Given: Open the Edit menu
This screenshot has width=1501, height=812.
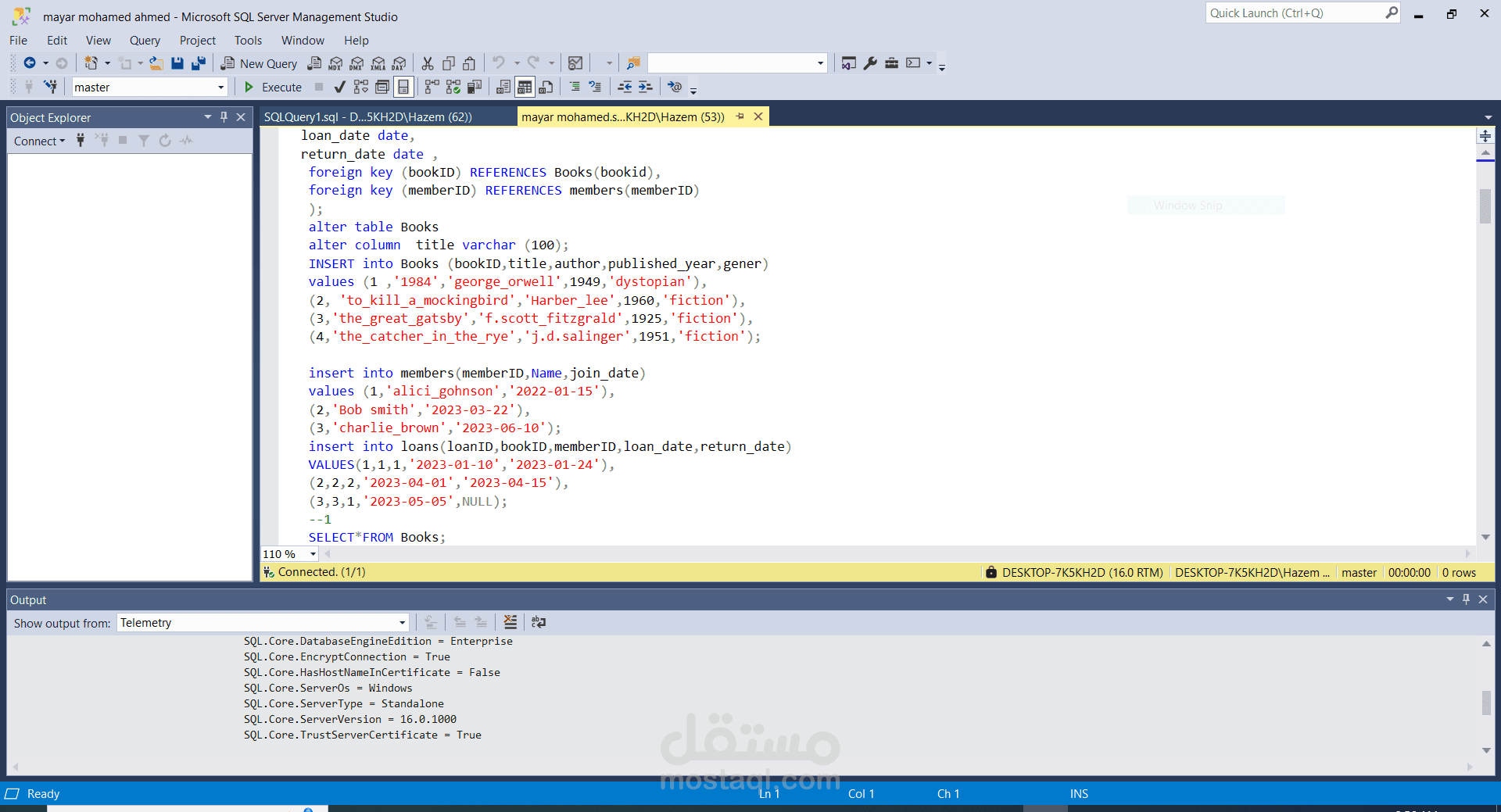Looking at the screenshot, I should pyautogui.click(x=57, y=40).
